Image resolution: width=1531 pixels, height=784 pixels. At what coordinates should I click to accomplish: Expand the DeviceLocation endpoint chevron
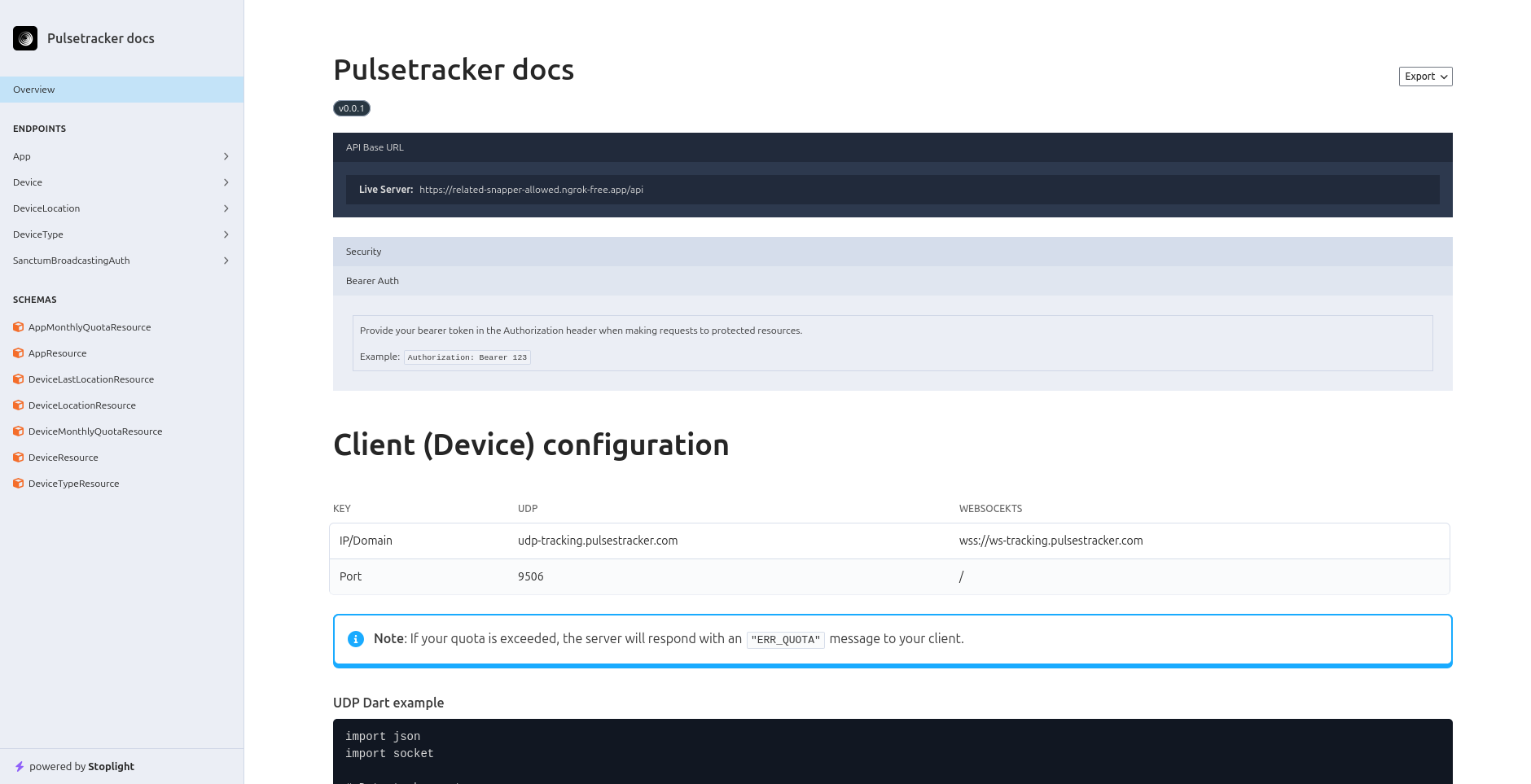tap(226, 208)
